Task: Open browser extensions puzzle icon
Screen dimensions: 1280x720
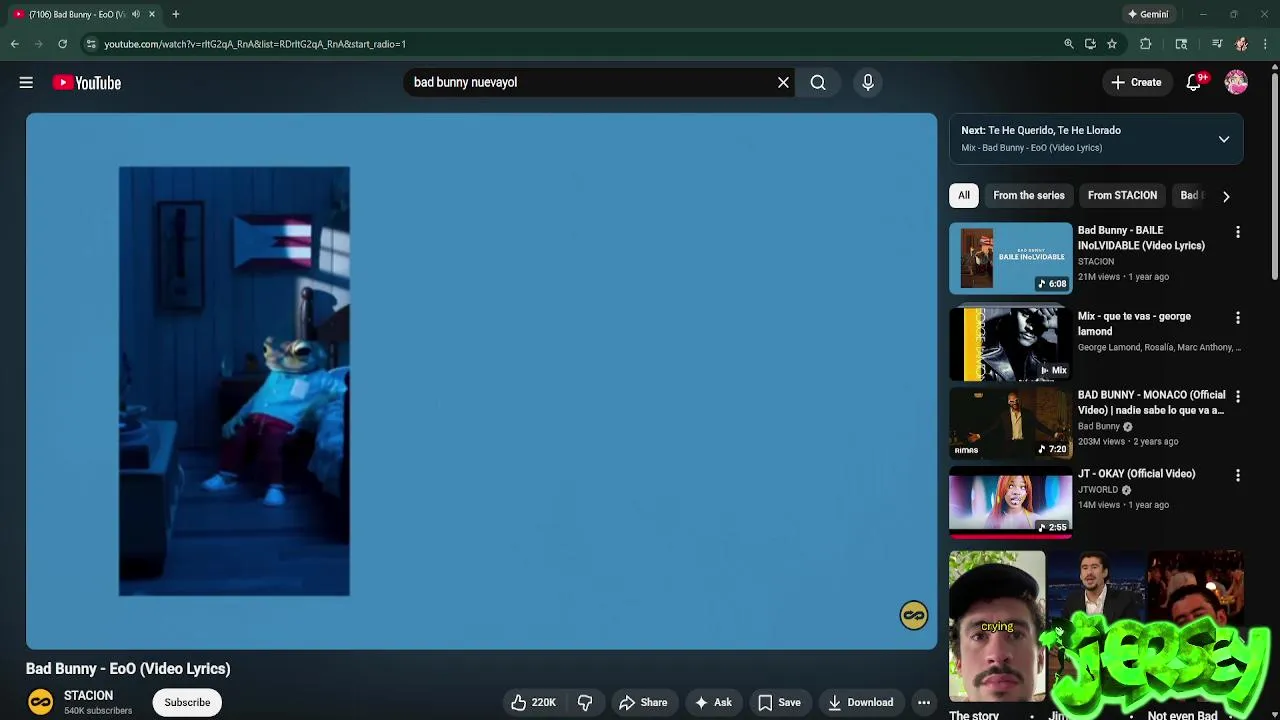Action: (1146, 44)
